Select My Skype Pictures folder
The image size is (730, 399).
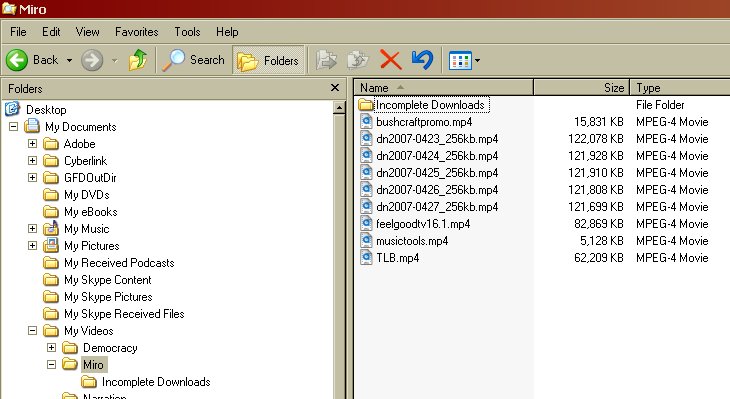108,297
